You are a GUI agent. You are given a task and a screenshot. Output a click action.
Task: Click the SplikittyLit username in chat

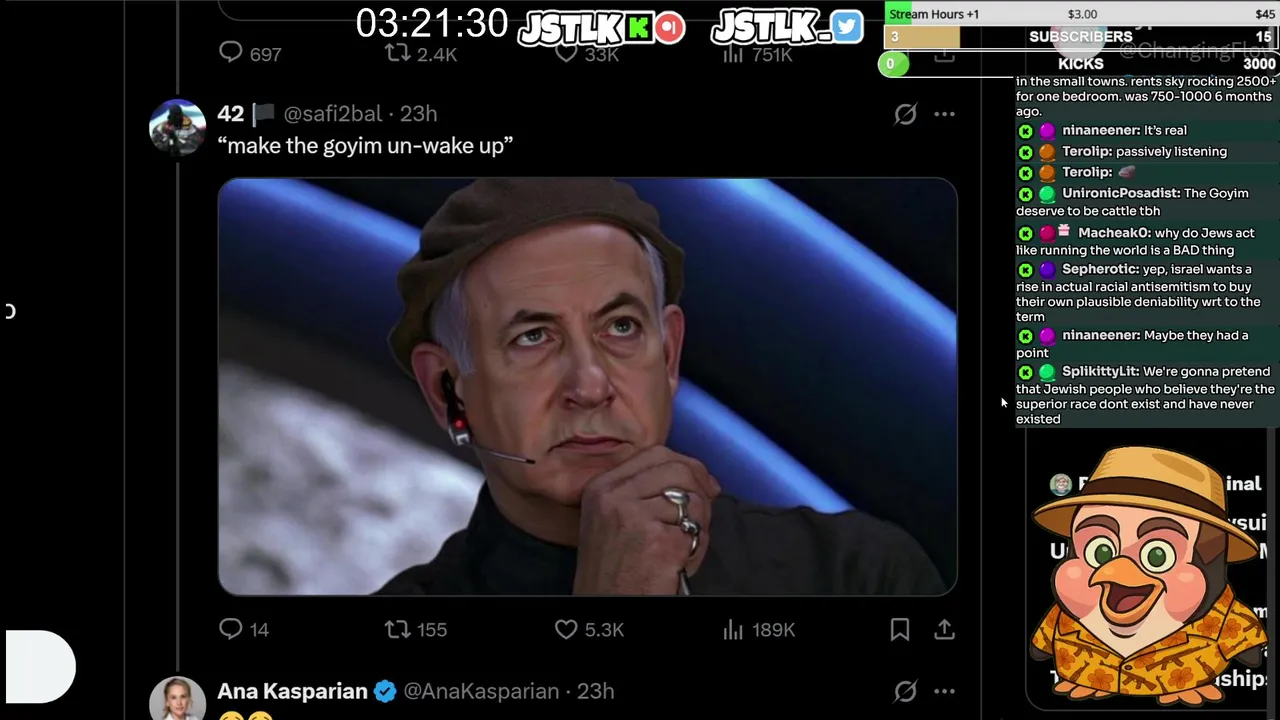click(x=1100, y=371)
